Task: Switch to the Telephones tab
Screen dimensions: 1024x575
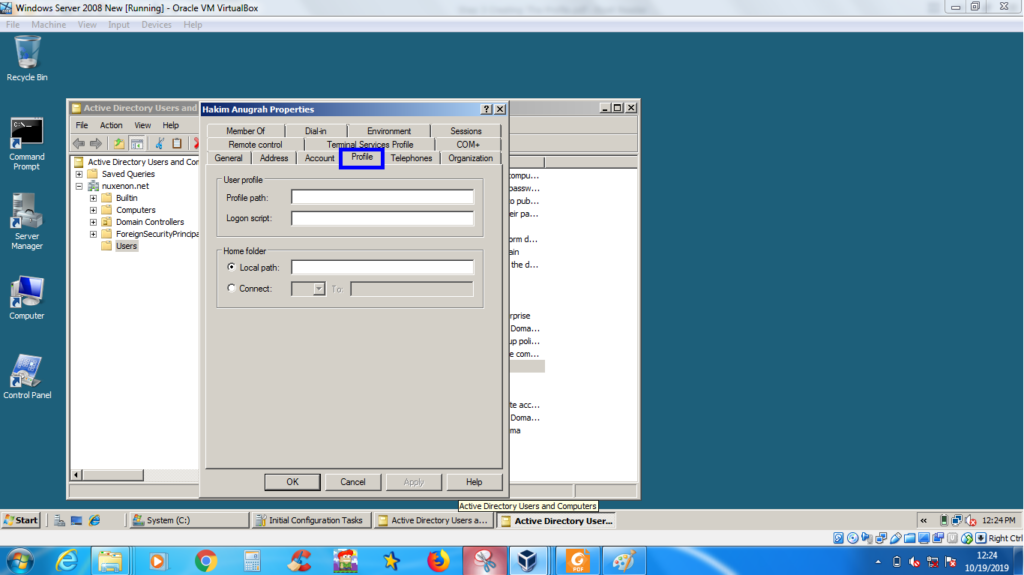Action: point(411,158)
